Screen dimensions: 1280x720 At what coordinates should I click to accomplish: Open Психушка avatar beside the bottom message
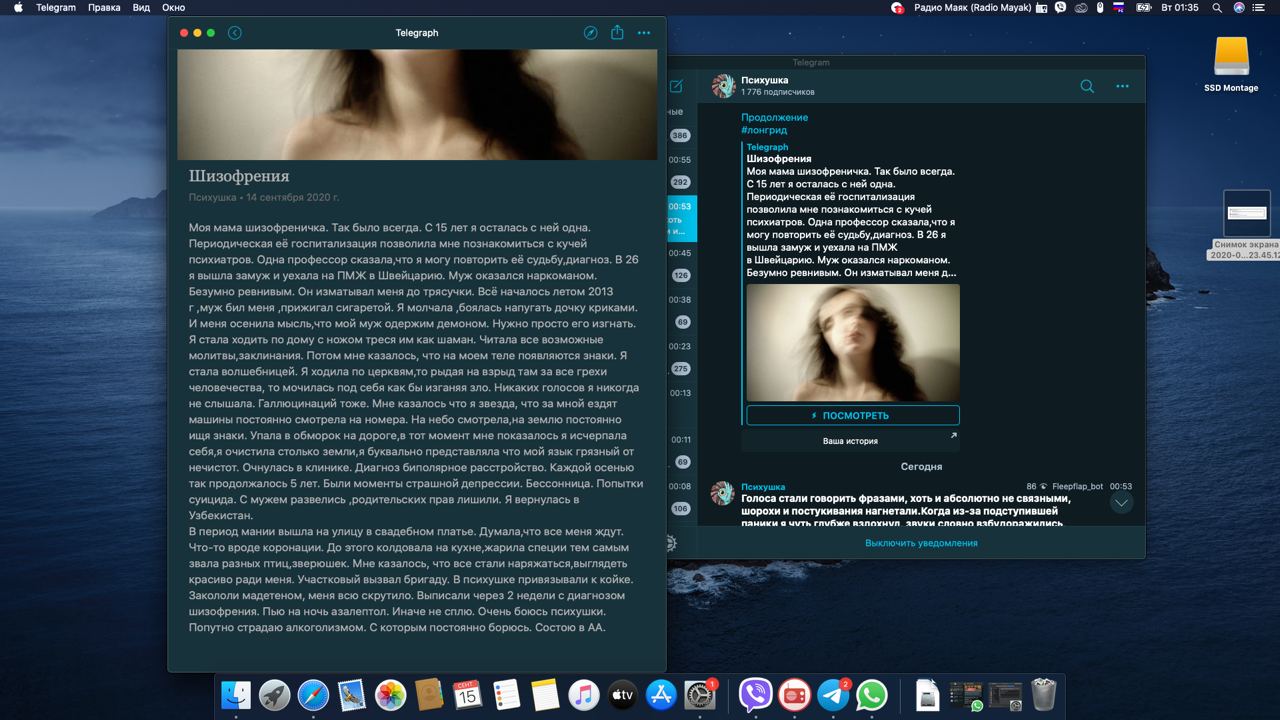click(723, 493)
